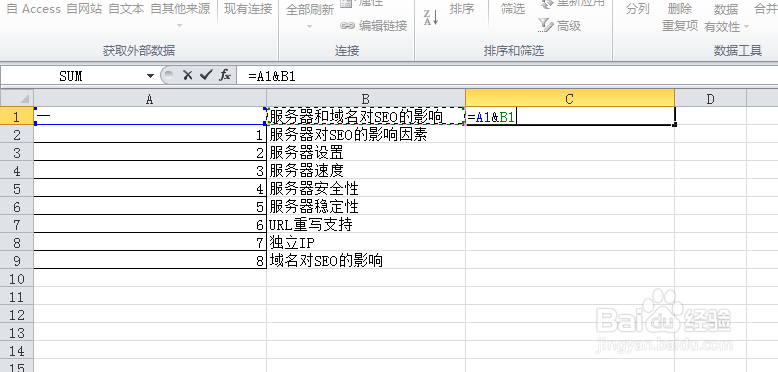Click 删除重复项 remove duplicates

[x=680, y=17]
